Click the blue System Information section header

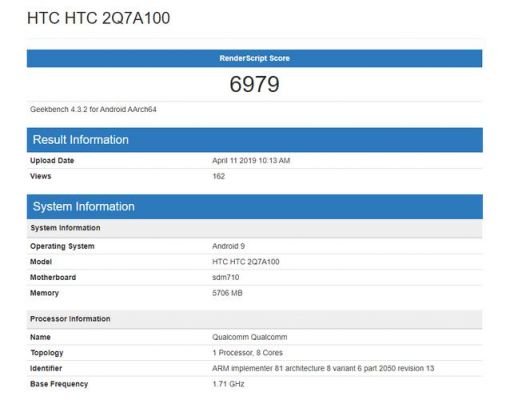(x=254, y=207)
